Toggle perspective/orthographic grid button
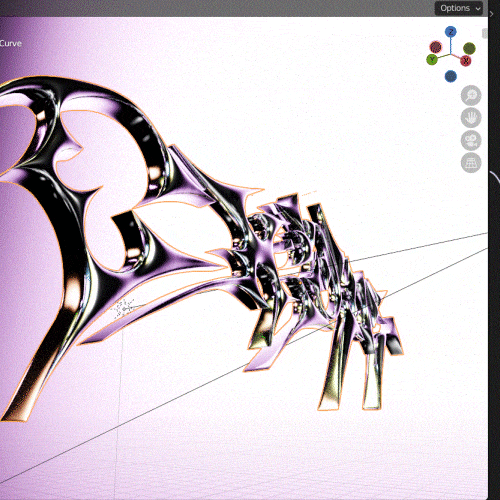The height and width of the screenshot is (500, 500). coord(471,163)
